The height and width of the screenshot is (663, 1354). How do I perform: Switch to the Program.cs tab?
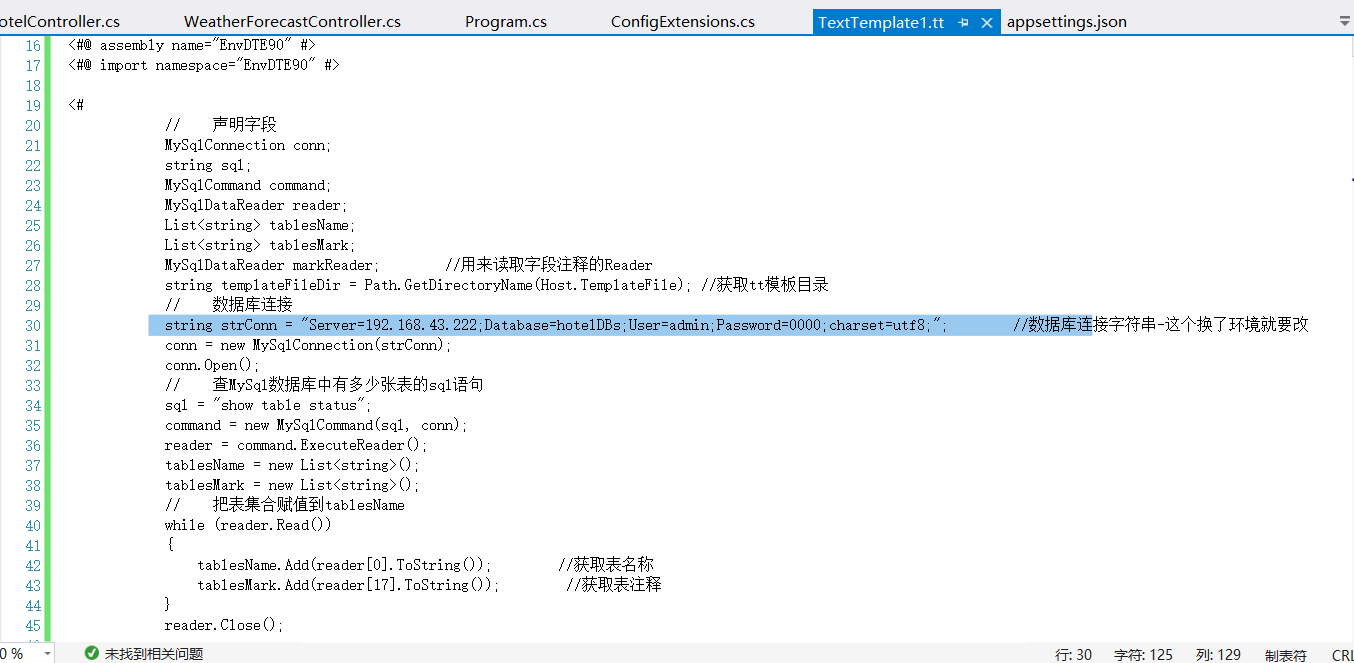tap(506, 21)
